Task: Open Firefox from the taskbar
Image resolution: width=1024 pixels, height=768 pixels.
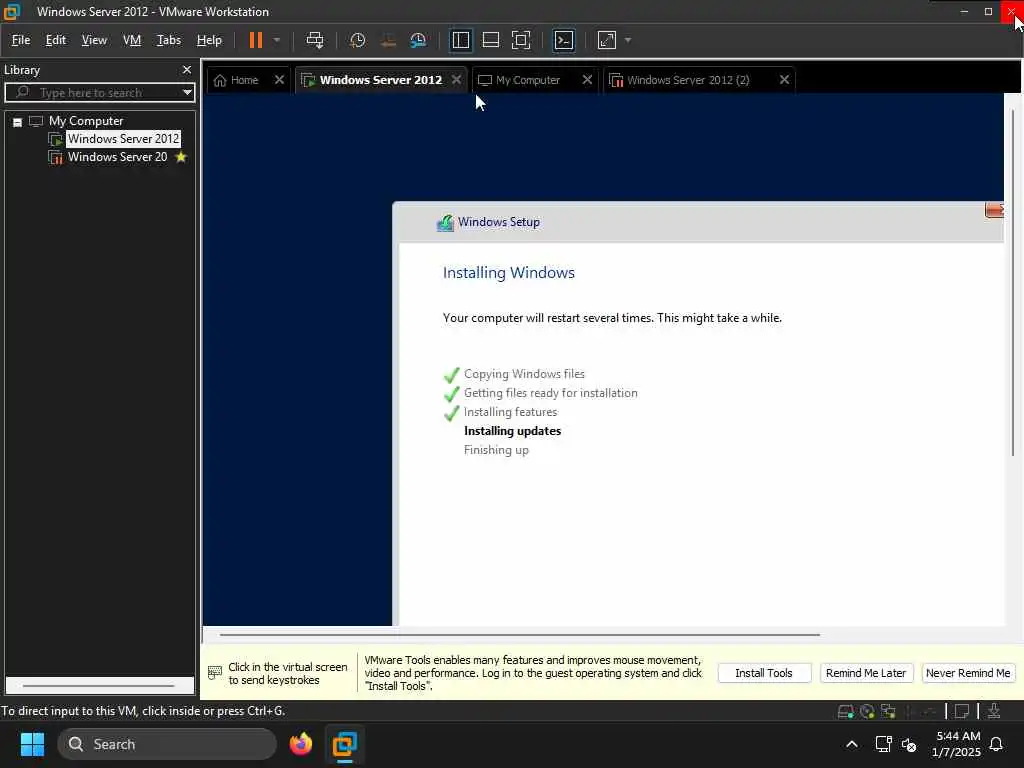Action: point(301,744)
